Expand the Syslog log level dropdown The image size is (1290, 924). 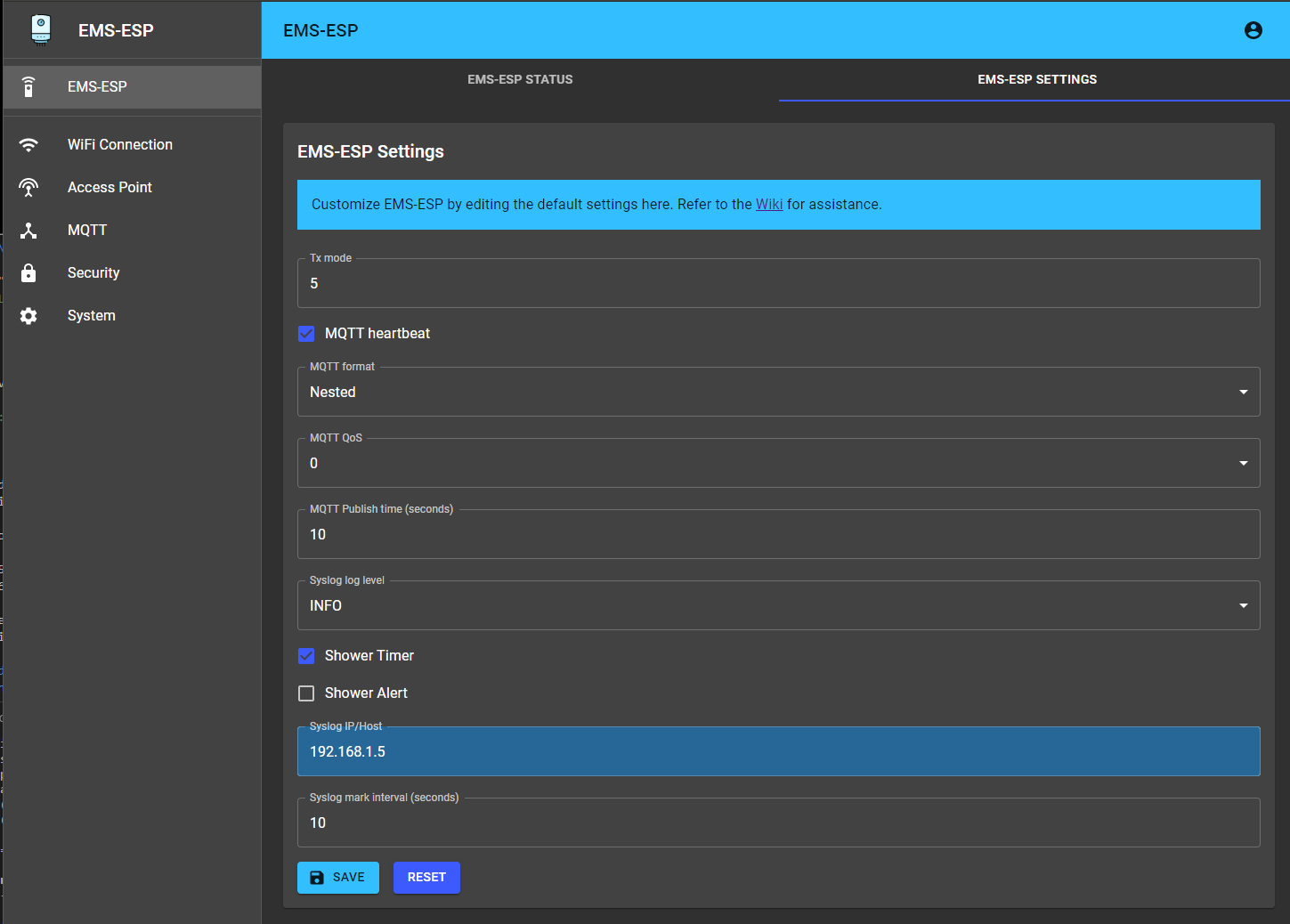pyautogui.click(x=778, y=606)
